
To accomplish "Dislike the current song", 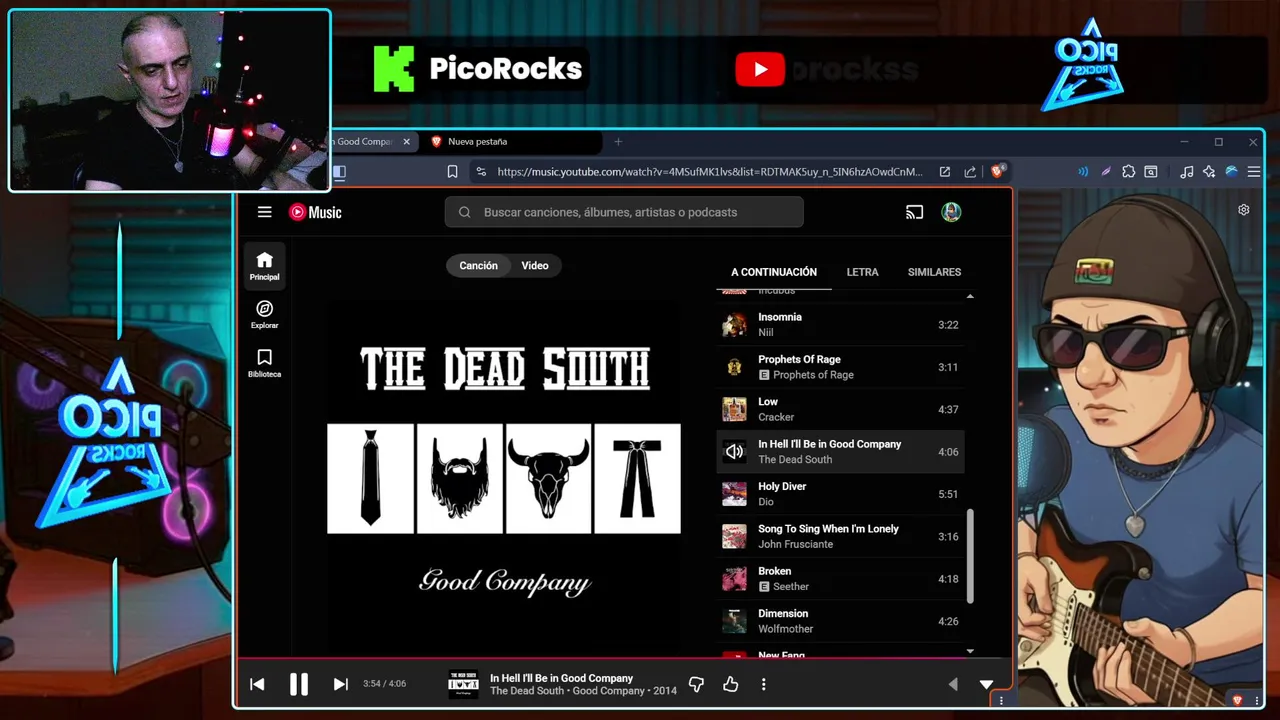I will (696, 684).
